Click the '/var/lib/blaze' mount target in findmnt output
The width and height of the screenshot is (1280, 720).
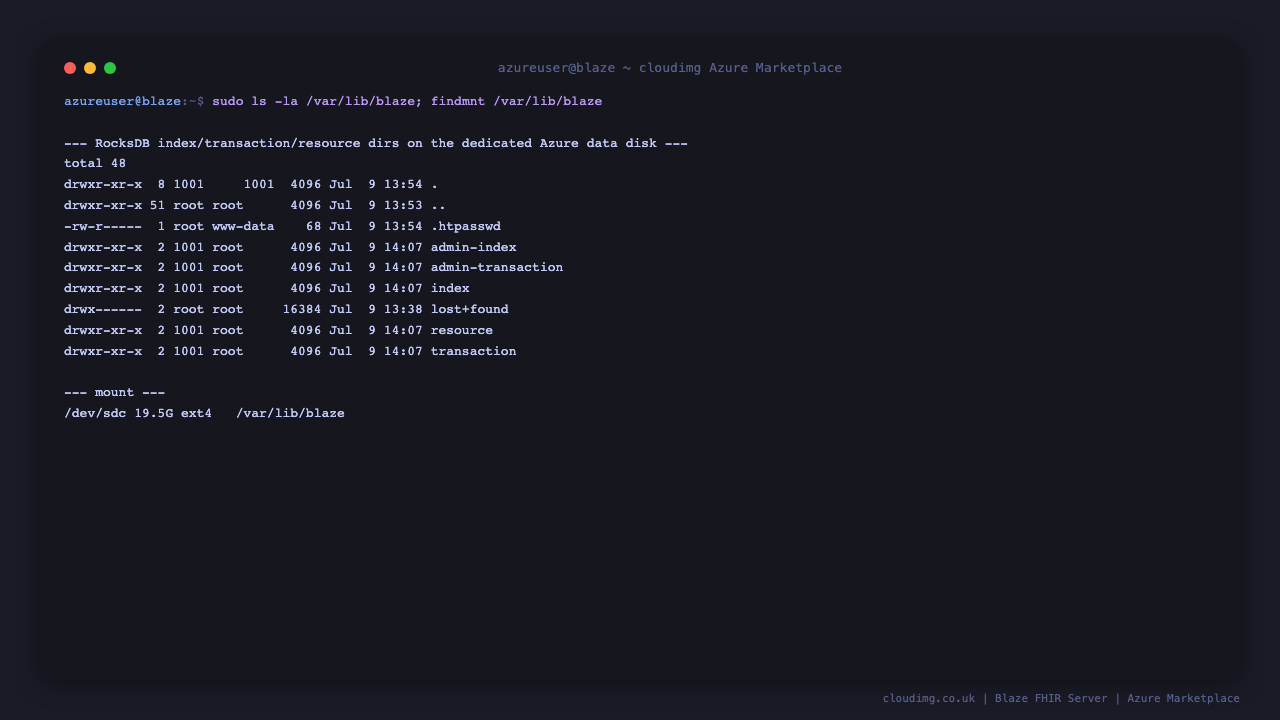click(x=290, y=414)
